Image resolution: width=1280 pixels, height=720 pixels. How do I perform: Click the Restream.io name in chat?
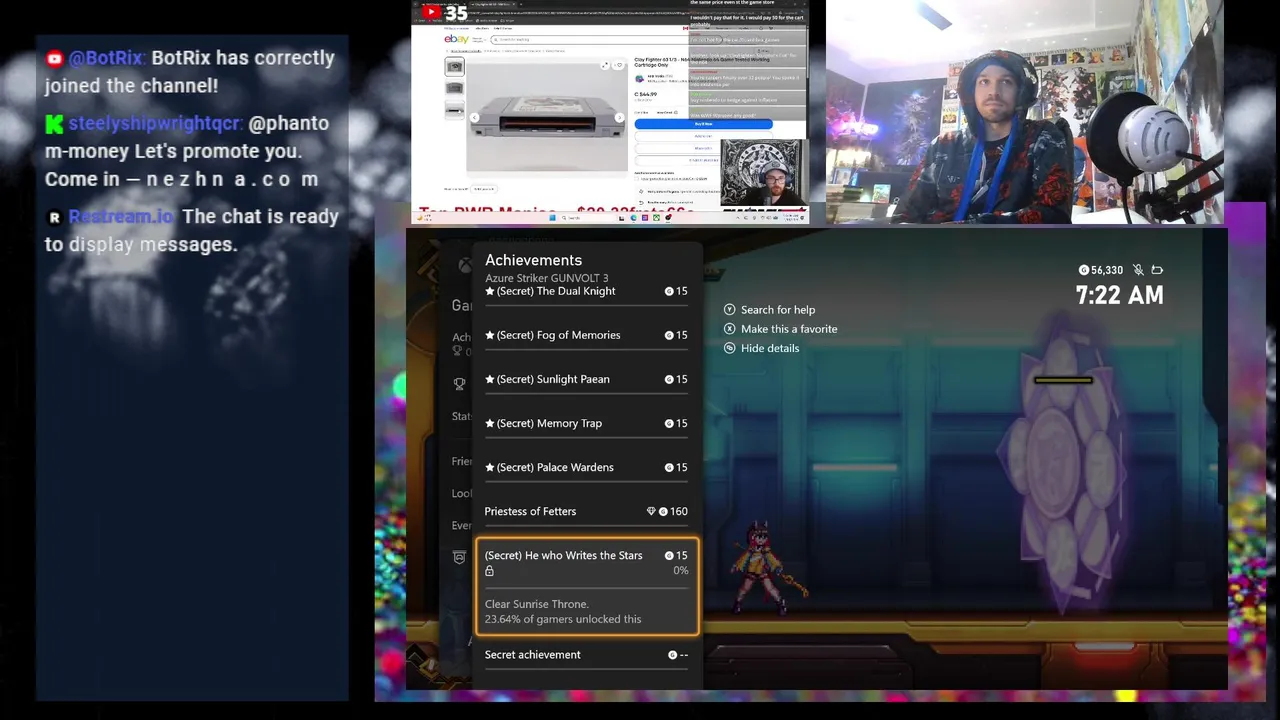click(121, 216)
